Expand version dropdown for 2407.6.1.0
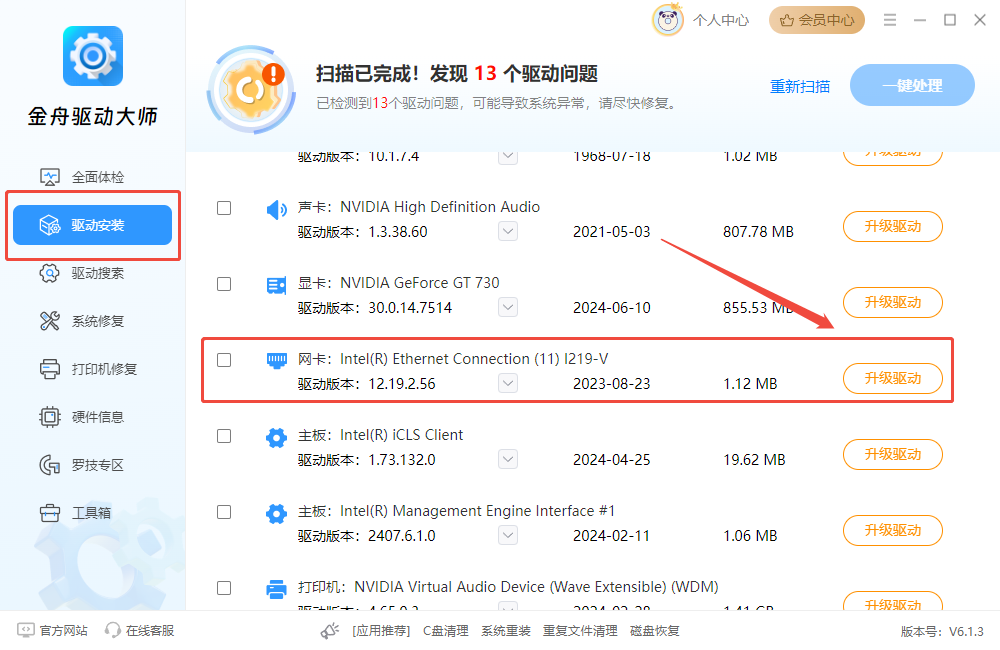Viewport: 1000px width, 650px height. coord(508,535)
